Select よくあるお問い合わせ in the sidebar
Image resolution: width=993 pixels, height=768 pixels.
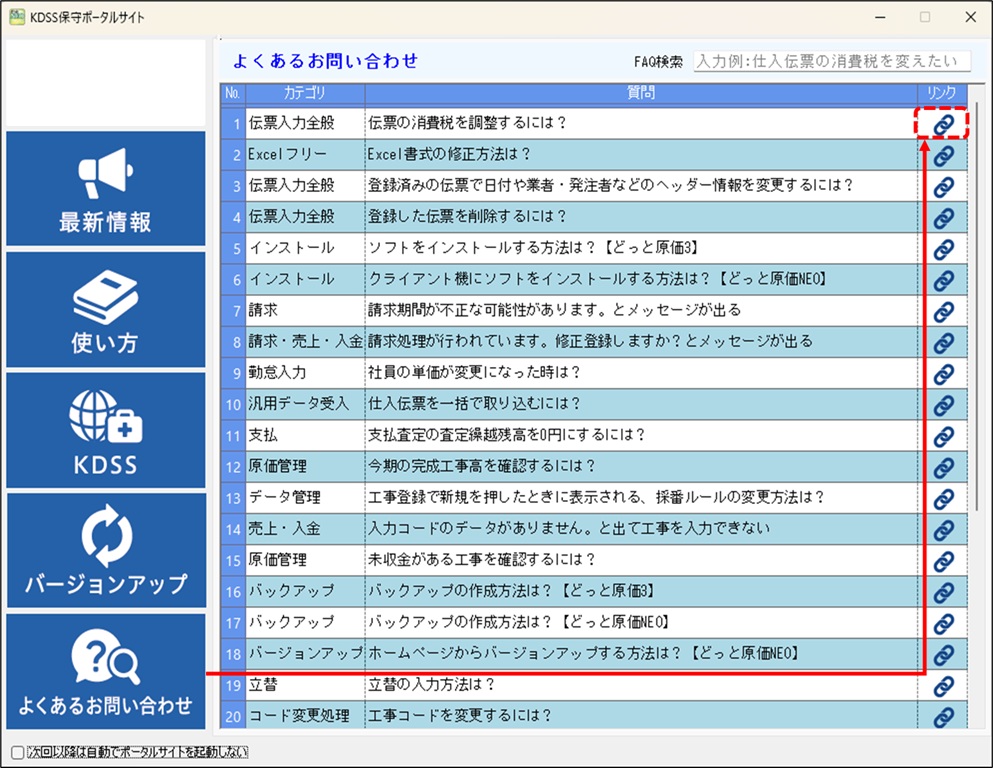click(x=105, y=672)
